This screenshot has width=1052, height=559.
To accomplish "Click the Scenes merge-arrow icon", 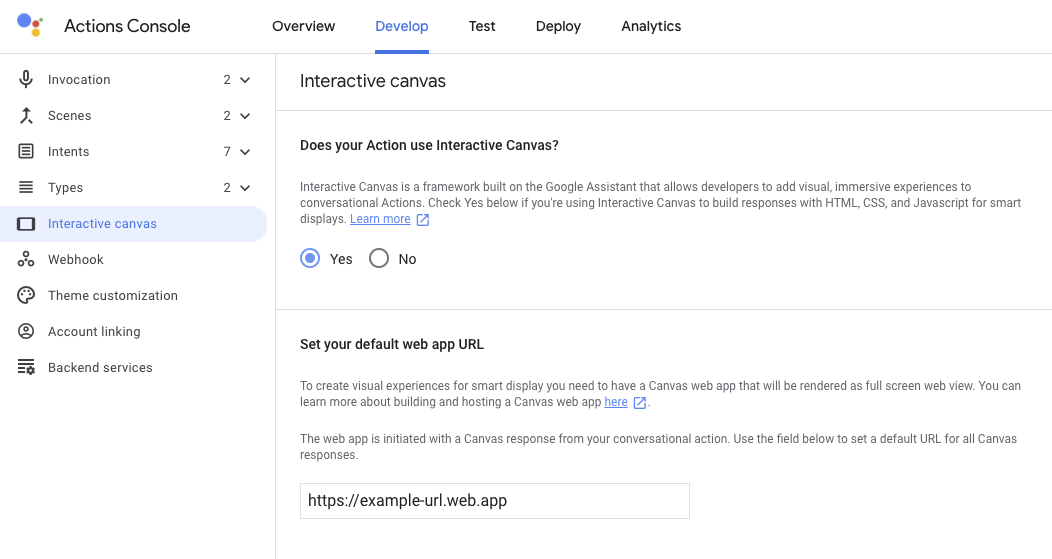I will 26,116.
